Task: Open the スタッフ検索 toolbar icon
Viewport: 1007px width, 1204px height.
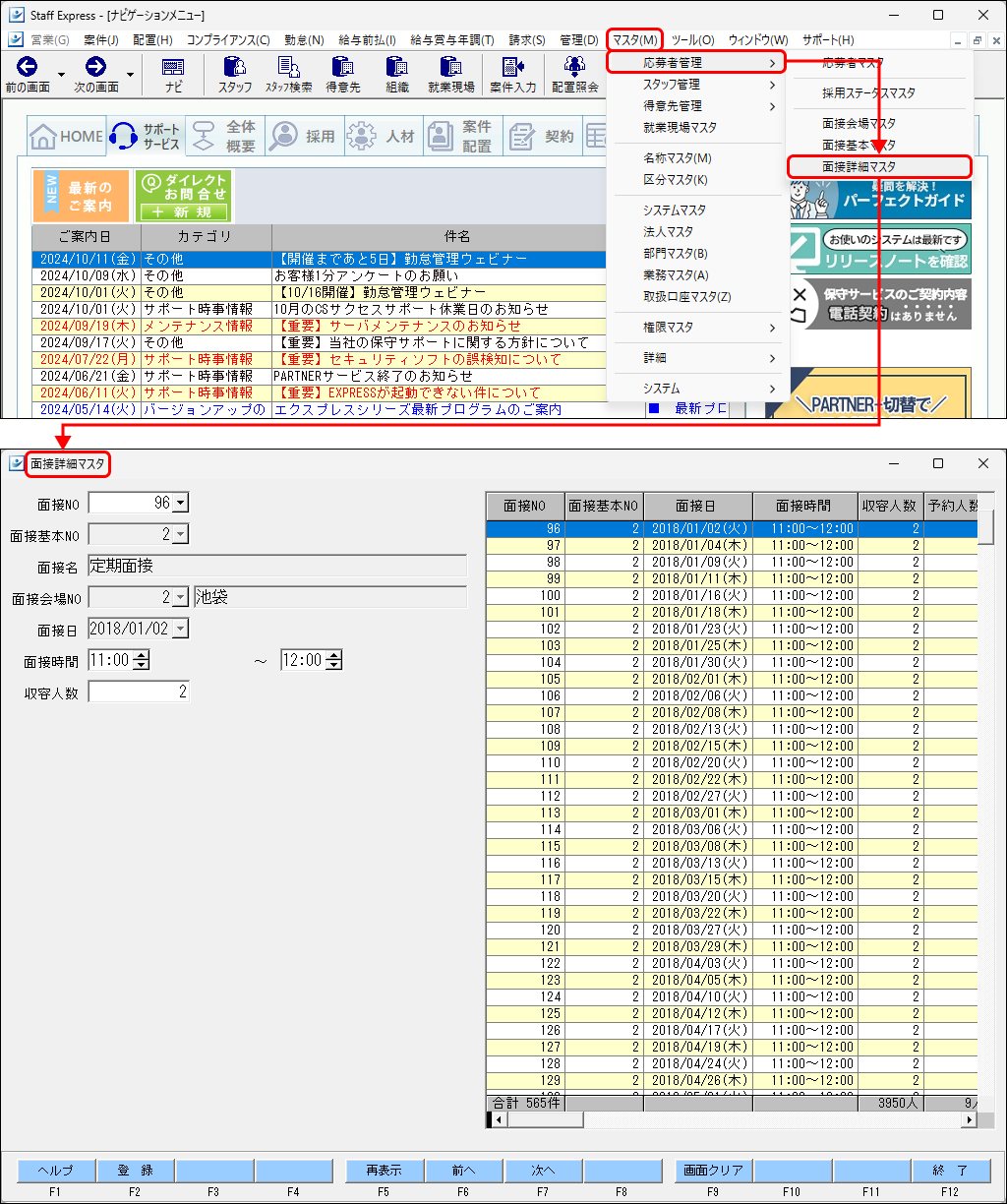Action: tap(288, 74)
